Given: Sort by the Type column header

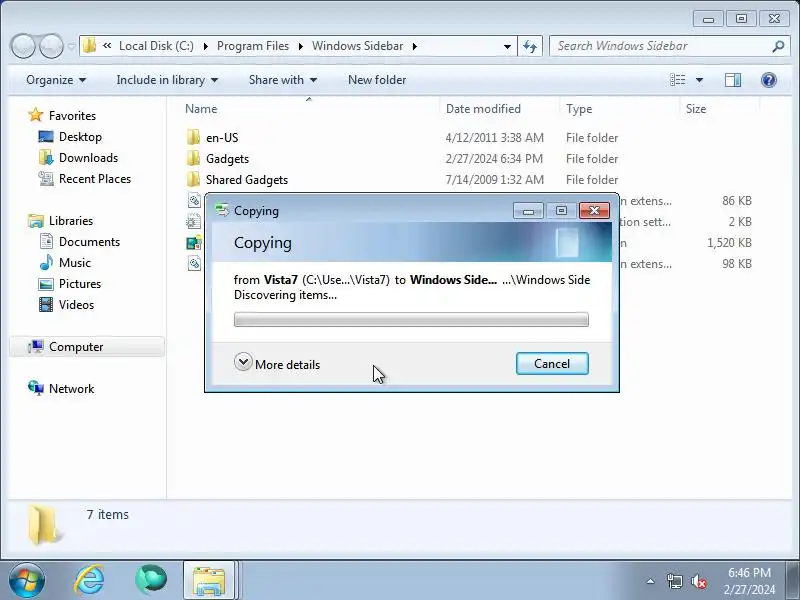Looking at the screenshot, I should click(x=619, y=109).
